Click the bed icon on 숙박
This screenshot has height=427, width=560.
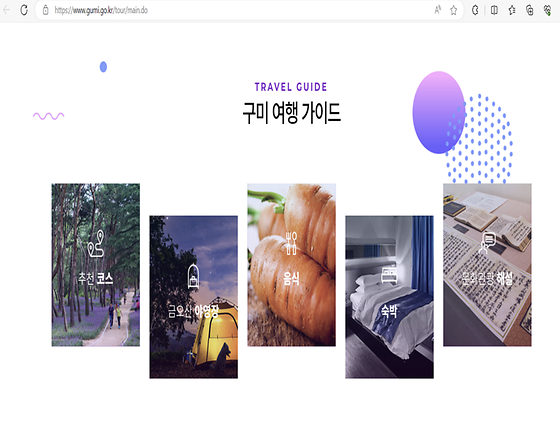pos(389,275)
